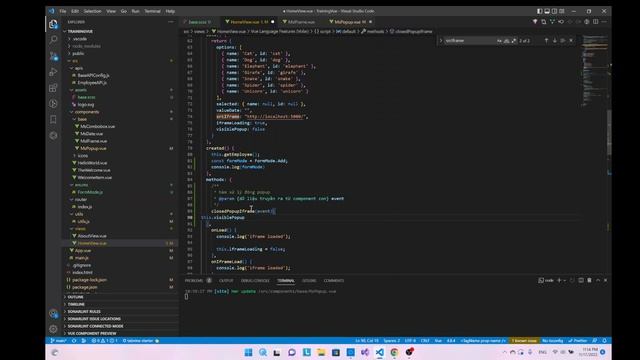The image size is (640, 360).
Task: Open editor more actions ellipsis
Action: [604, 22]
